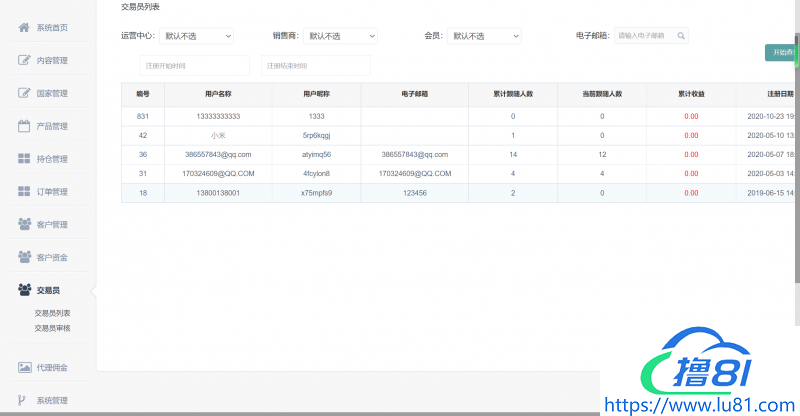800x416 pixels.
Task: Click the search icon in the 电子邮箱 field
Action: [681, 36]
